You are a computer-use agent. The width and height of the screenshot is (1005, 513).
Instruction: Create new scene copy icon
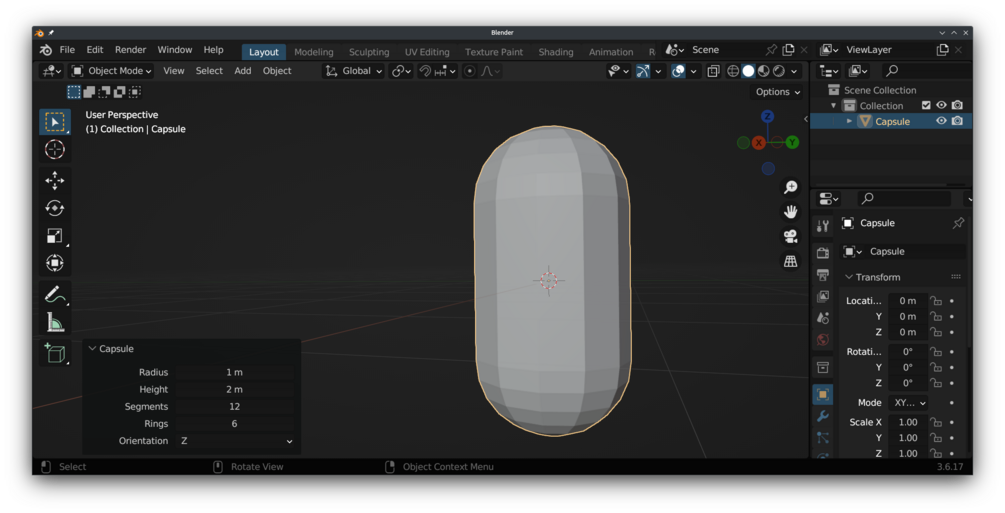[x=788, y=50]
